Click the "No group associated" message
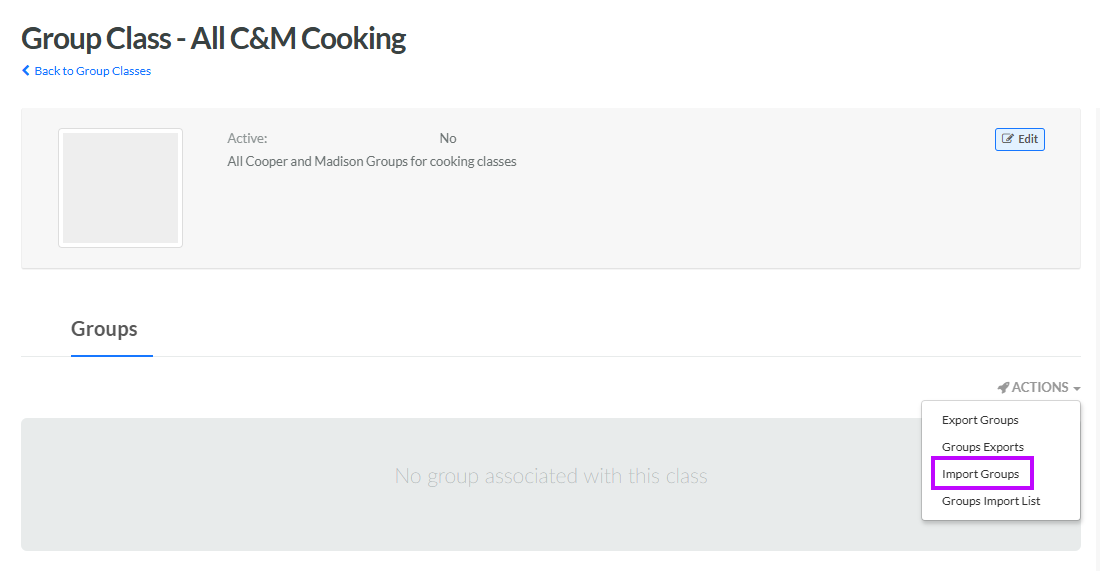 (x=551, y=476)
